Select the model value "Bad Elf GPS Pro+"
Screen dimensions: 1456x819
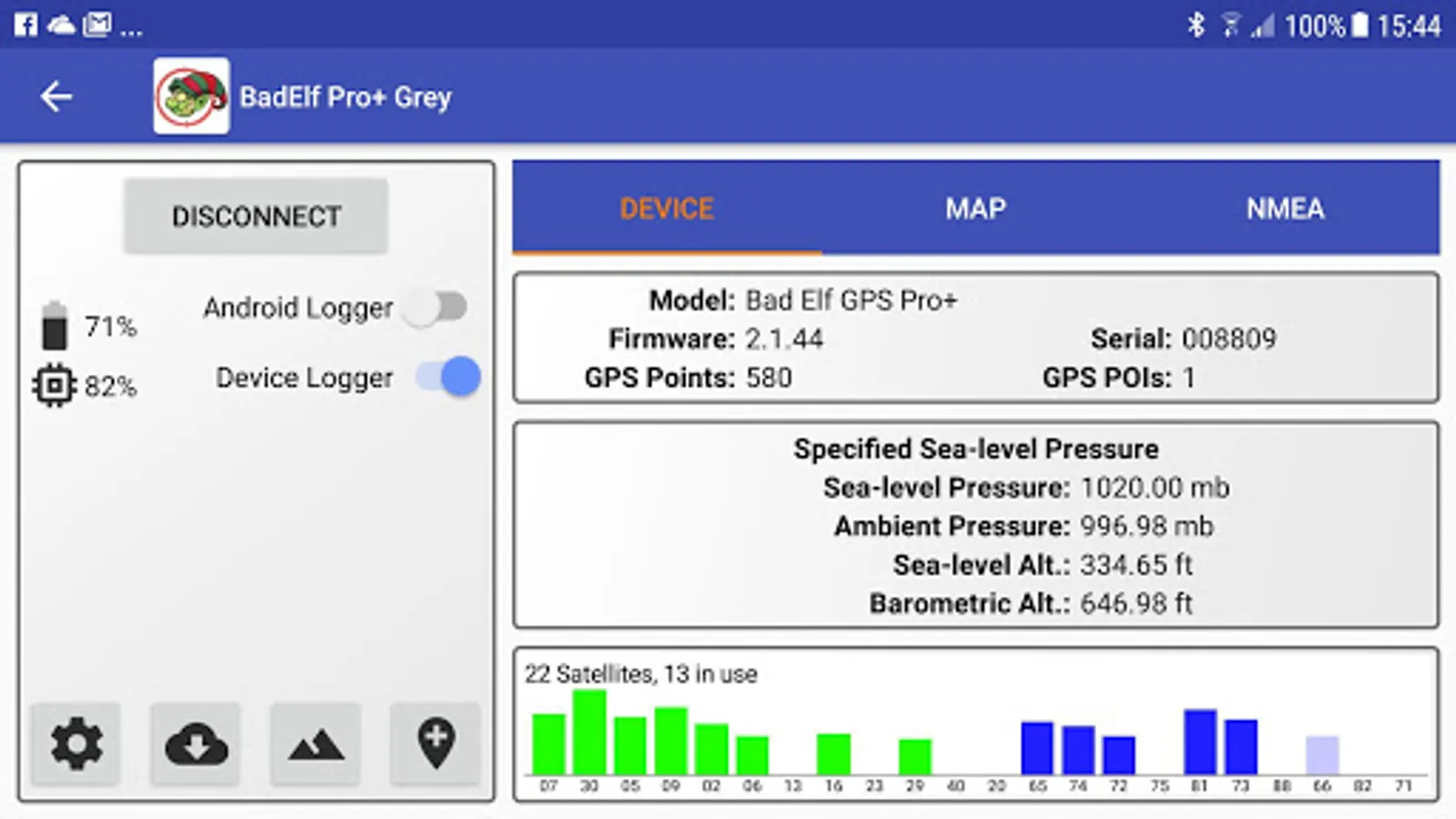(852, 299)
